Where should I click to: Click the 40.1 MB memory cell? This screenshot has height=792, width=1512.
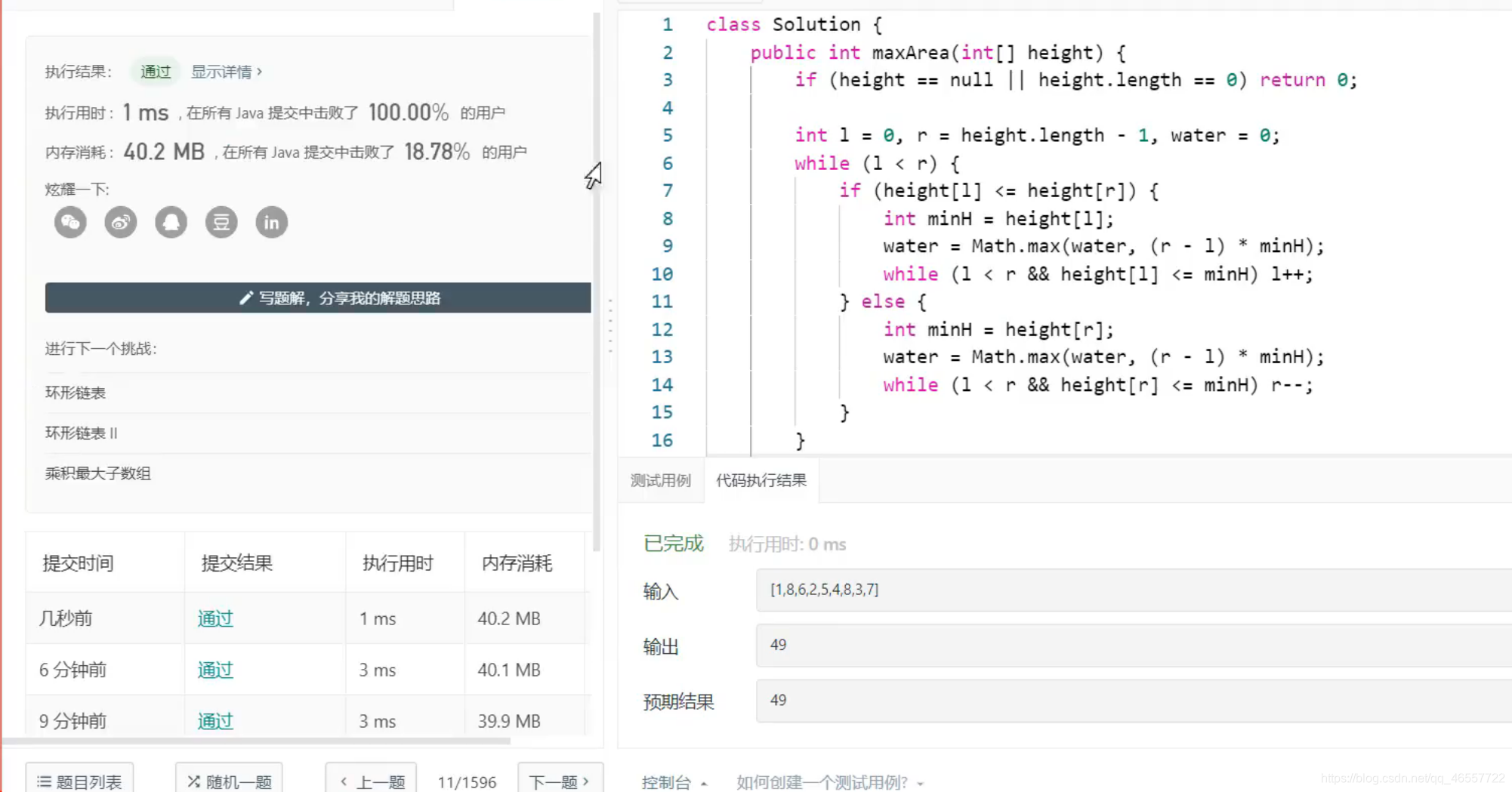509,670
